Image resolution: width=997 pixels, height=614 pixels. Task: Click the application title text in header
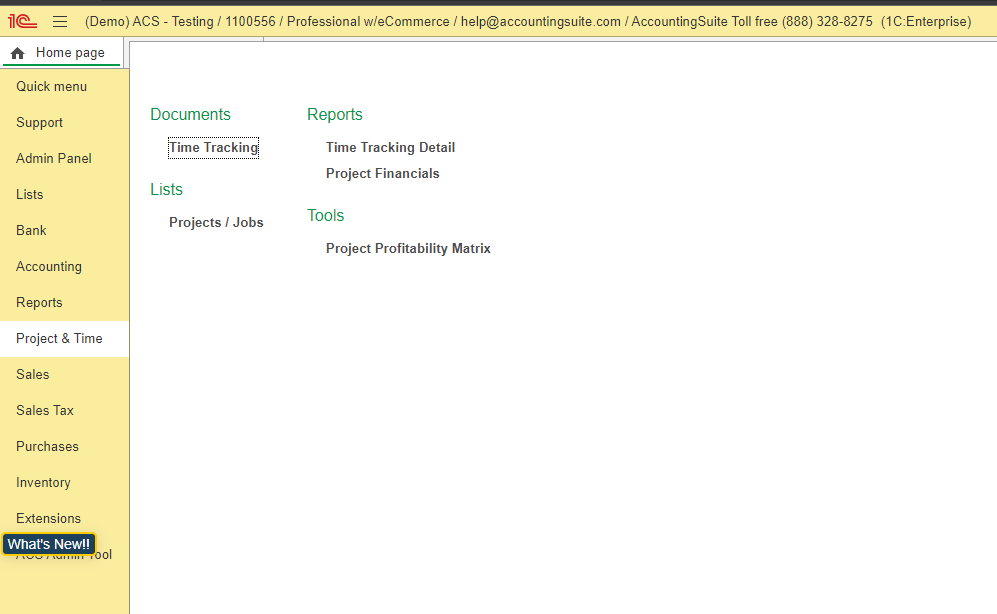[x=528, y=22]
